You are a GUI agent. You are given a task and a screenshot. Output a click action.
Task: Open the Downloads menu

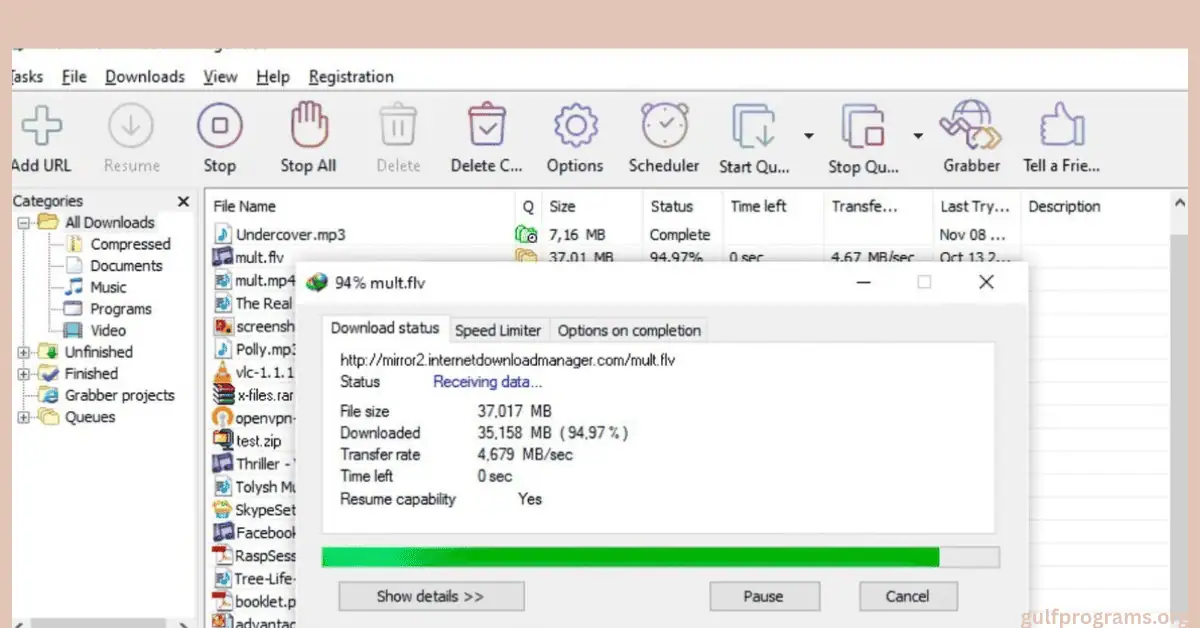(x=144, y=76)
